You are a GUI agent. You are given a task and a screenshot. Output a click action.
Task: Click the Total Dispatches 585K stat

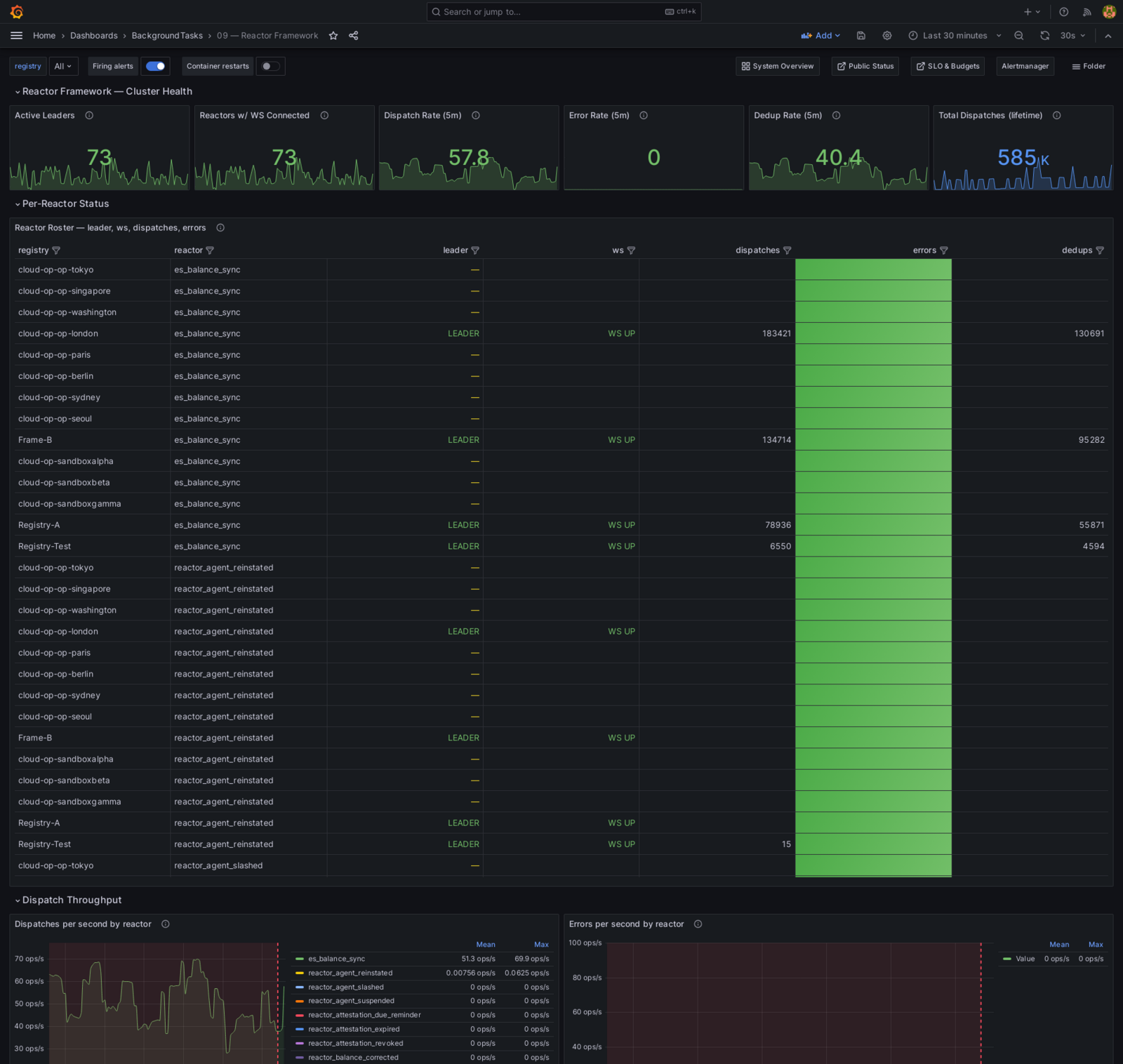coord(1023,158)
